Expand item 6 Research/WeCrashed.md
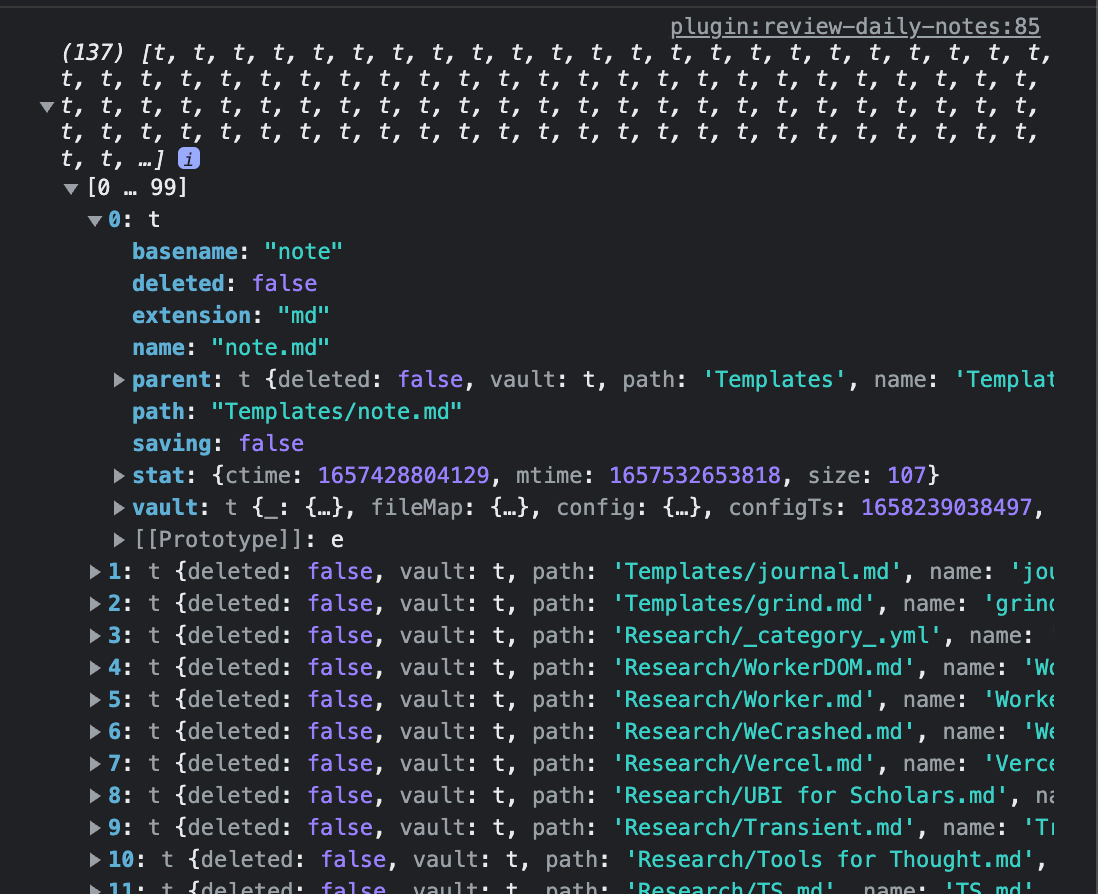The width and height of the screenshot is (1098, 894). coord(95,732)
